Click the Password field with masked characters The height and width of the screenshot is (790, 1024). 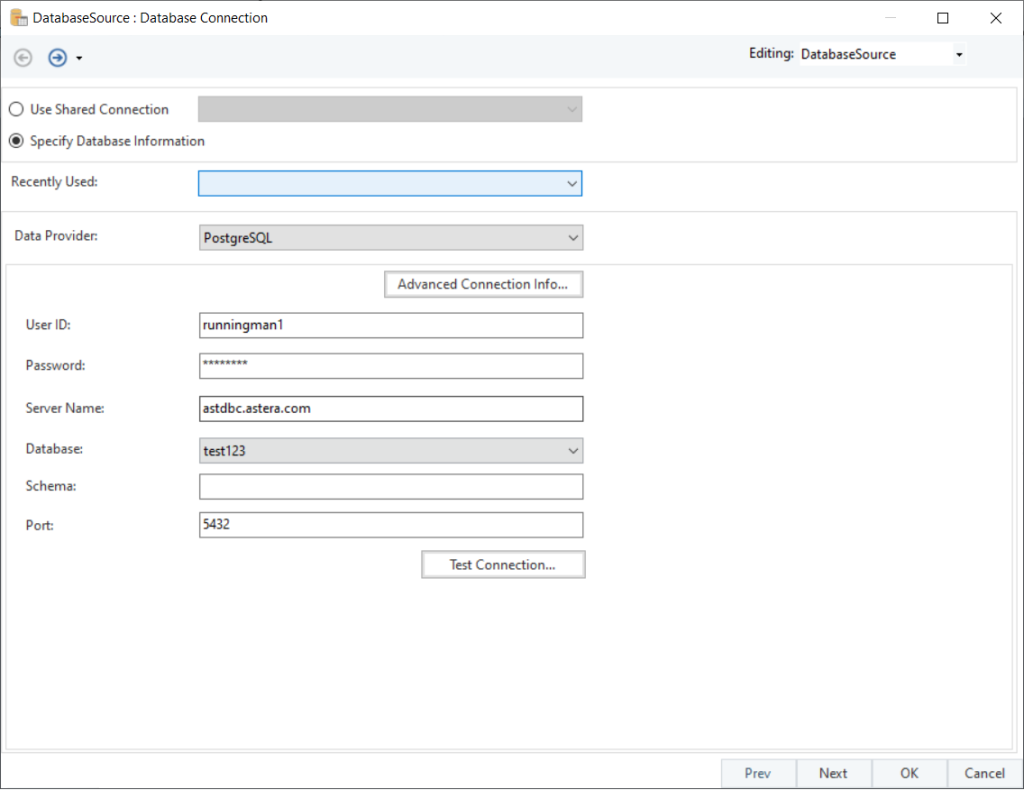point(390,366)
